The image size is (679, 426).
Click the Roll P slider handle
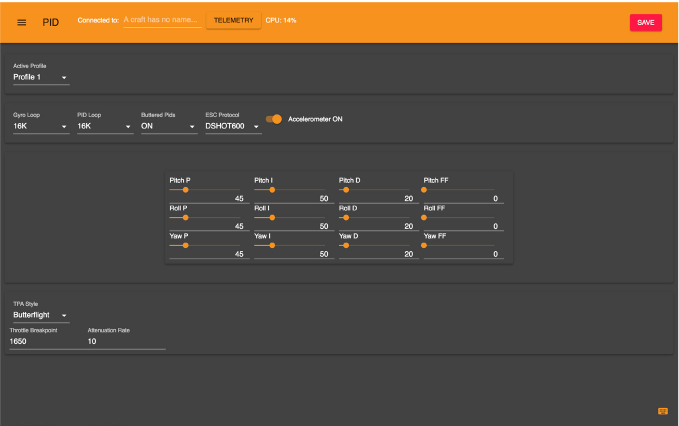click(x=185, y=217)
